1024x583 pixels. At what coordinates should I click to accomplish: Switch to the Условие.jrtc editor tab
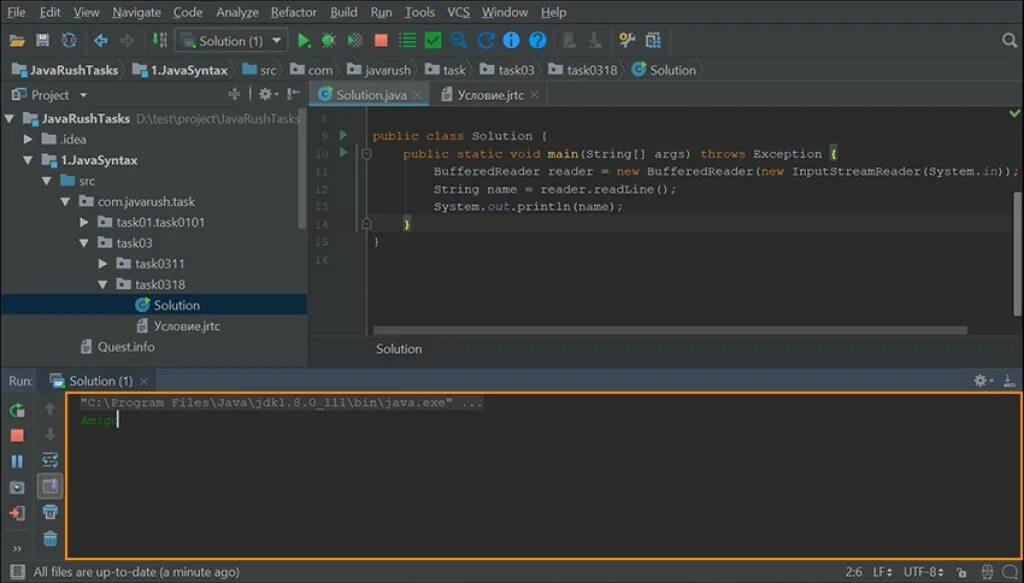pyautogui.click(x=490, y=95)
